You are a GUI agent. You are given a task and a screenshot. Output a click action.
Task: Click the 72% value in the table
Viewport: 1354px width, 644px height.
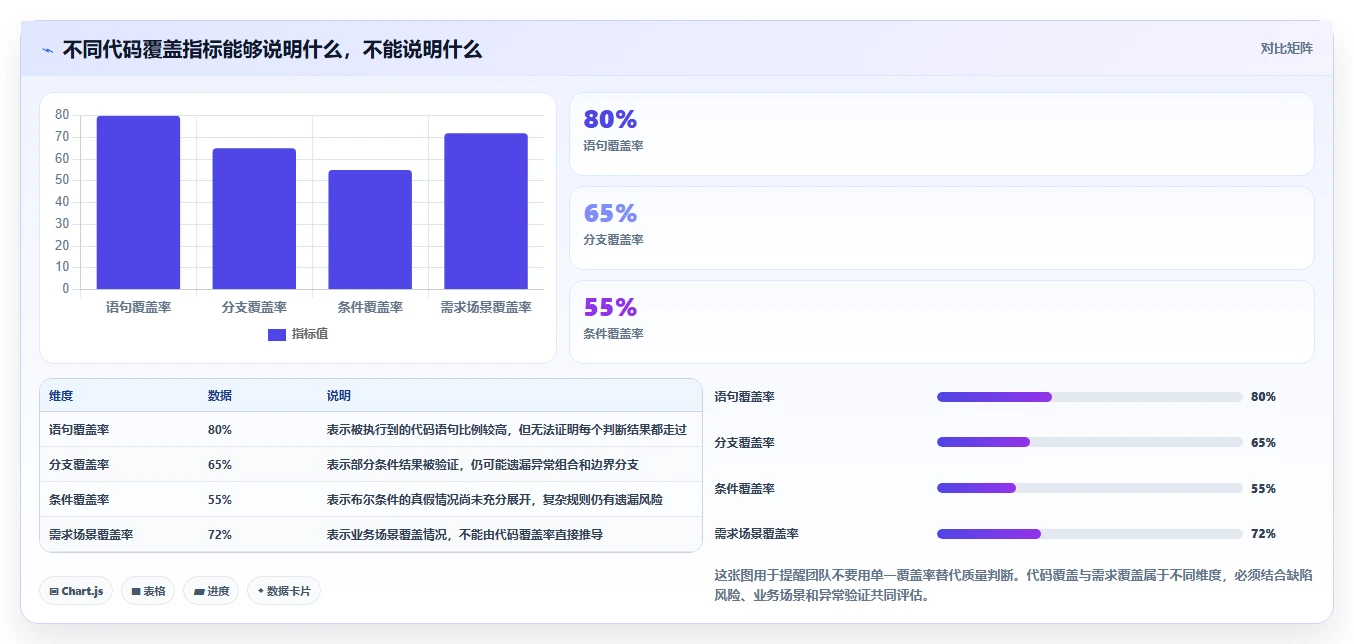(220, 535)
